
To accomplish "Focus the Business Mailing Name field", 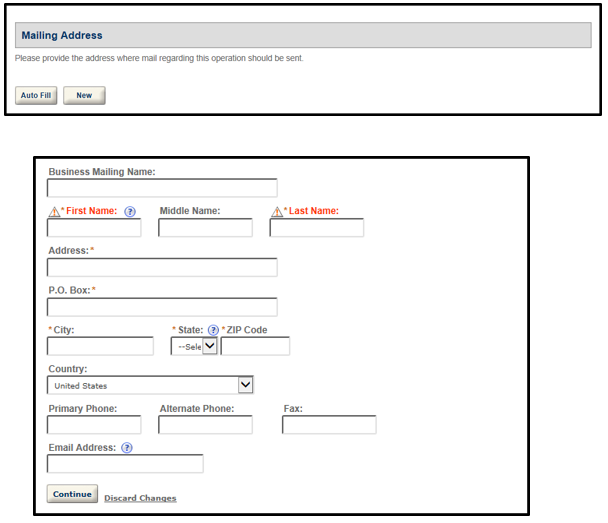I will (x=162, y=188).
